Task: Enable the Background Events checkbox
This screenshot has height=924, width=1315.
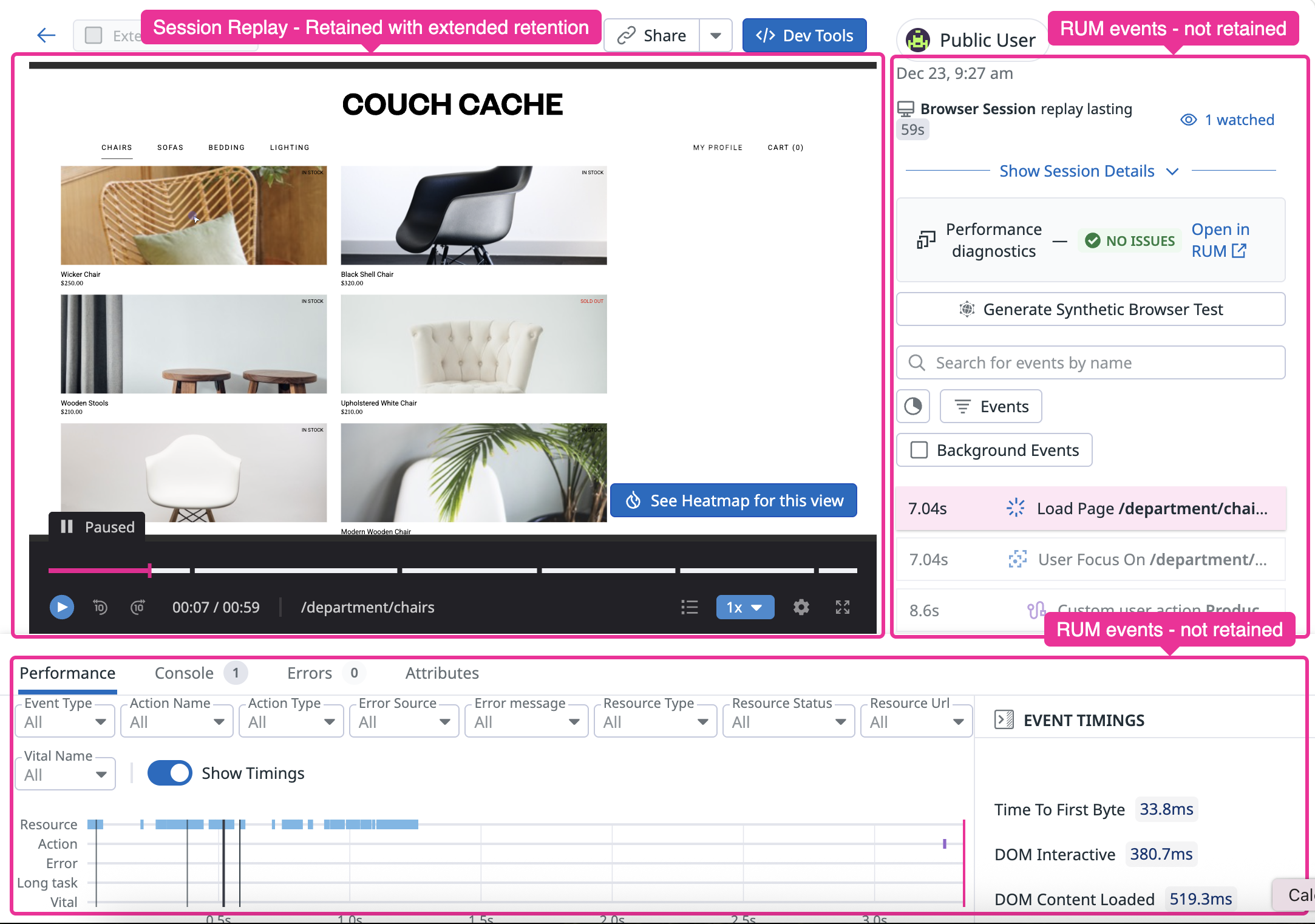Action: click(x=919, y=450)
